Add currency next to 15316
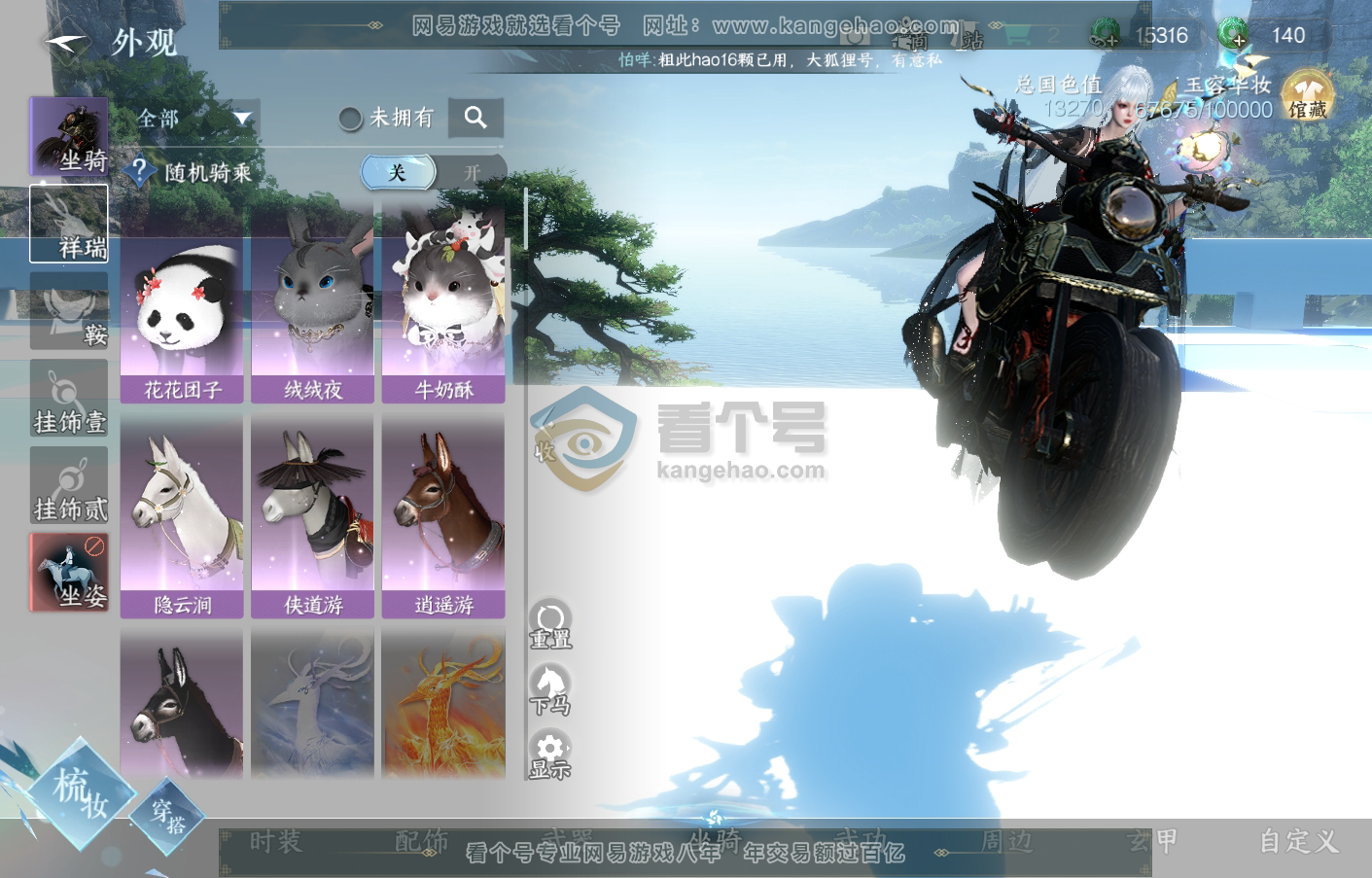The image size is (1372, 878). pos(1105,36)
